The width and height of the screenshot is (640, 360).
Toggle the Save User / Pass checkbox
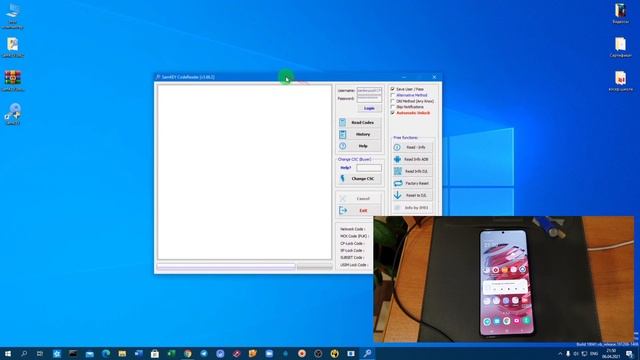point(393,89)
